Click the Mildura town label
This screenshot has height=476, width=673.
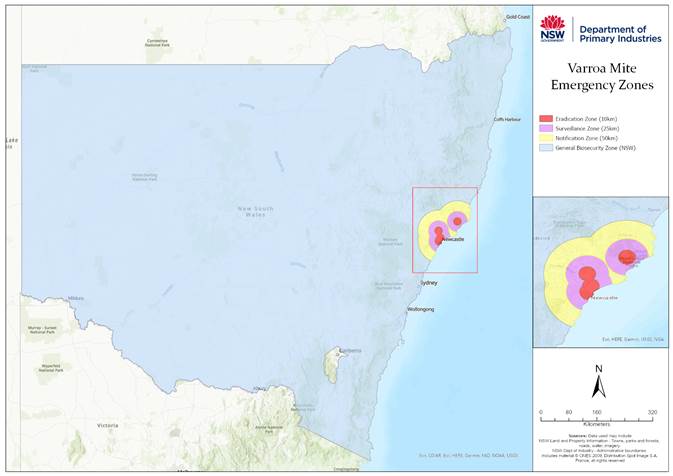[76, 299]
